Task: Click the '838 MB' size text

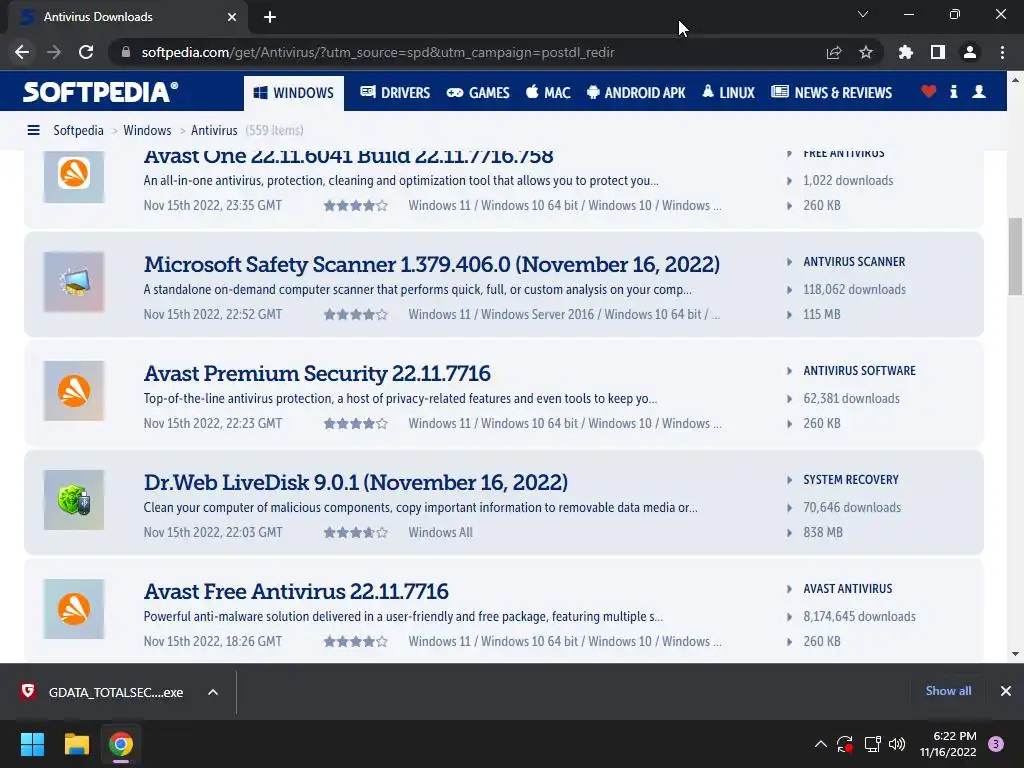Action: coord(822,532)
